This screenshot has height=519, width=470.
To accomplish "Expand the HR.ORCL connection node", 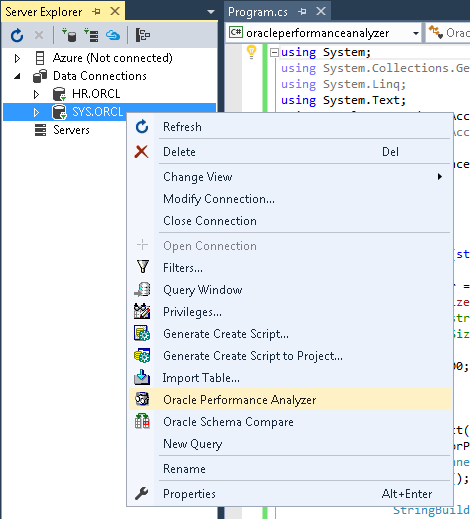I will [36, 94].
